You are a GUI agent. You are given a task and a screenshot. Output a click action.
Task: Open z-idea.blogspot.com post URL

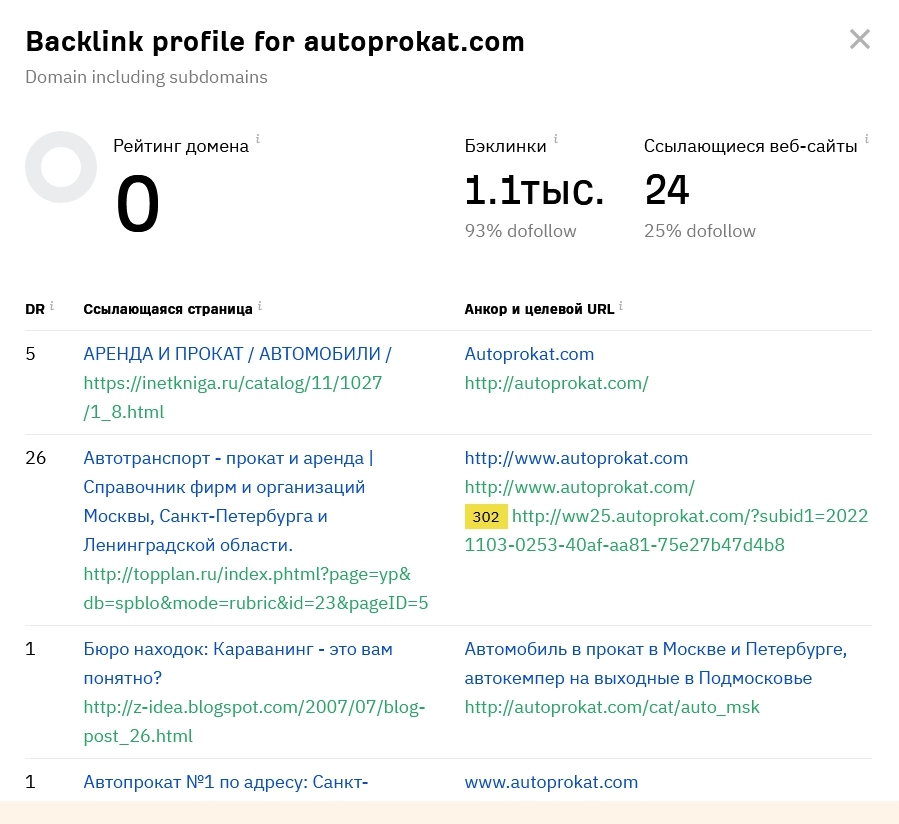254,721
